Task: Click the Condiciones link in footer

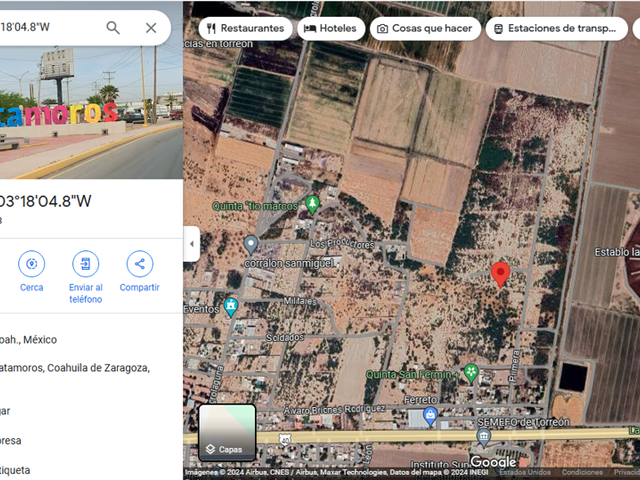Action: pyautogui.click(x=581, y=472)
